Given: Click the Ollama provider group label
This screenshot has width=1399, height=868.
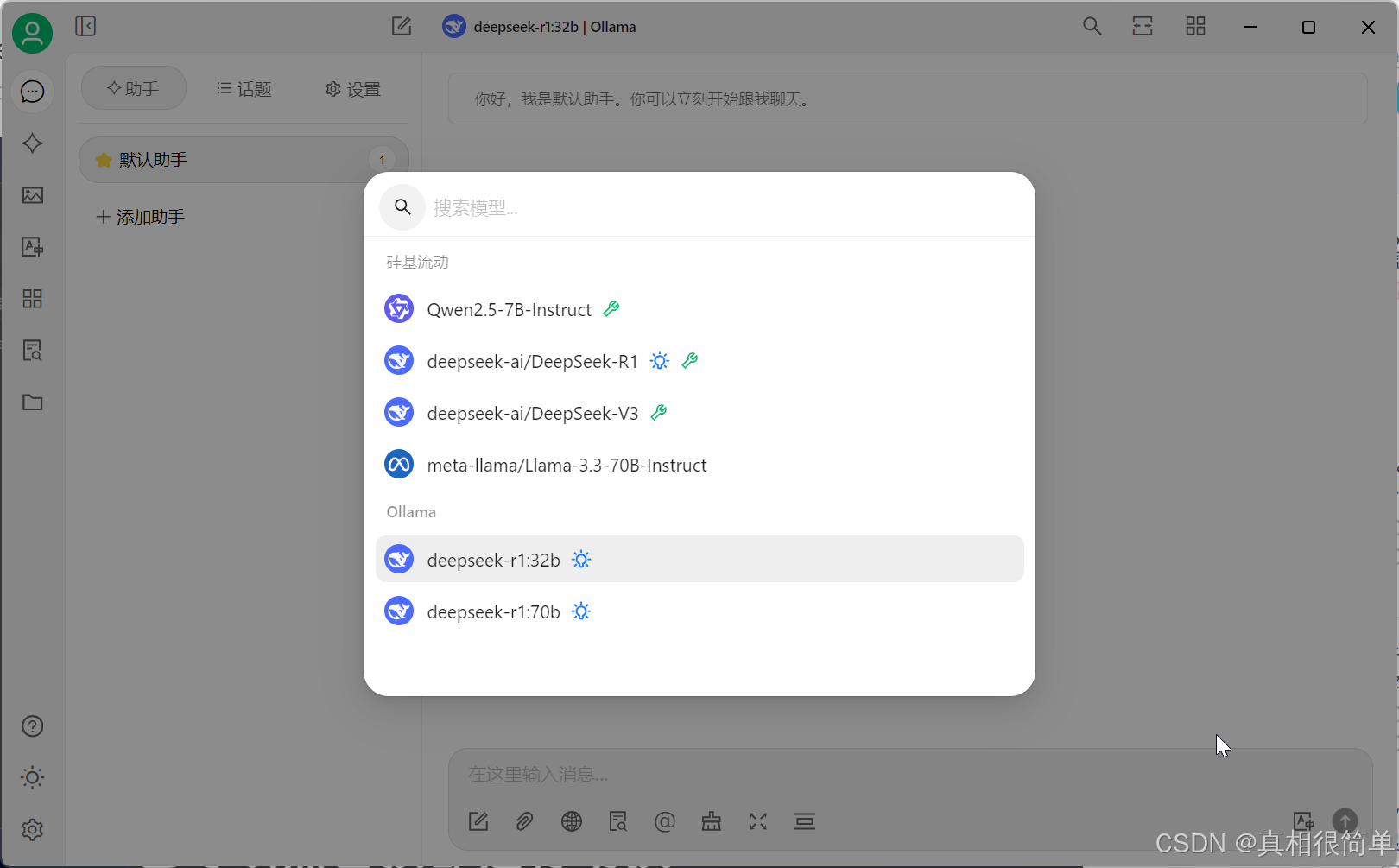Looking at the screenshot, I should tap(411, 512).
